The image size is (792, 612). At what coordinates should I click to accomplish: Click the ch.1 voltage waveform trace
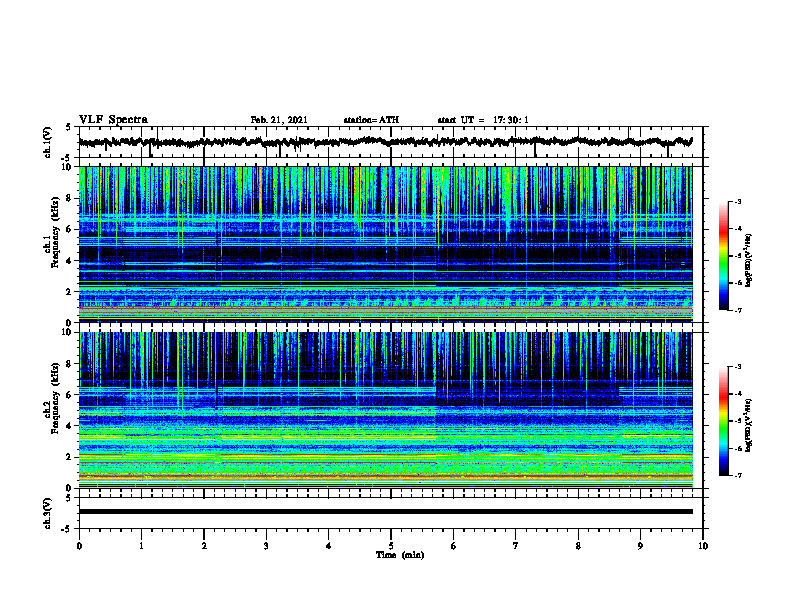[385, 142]
